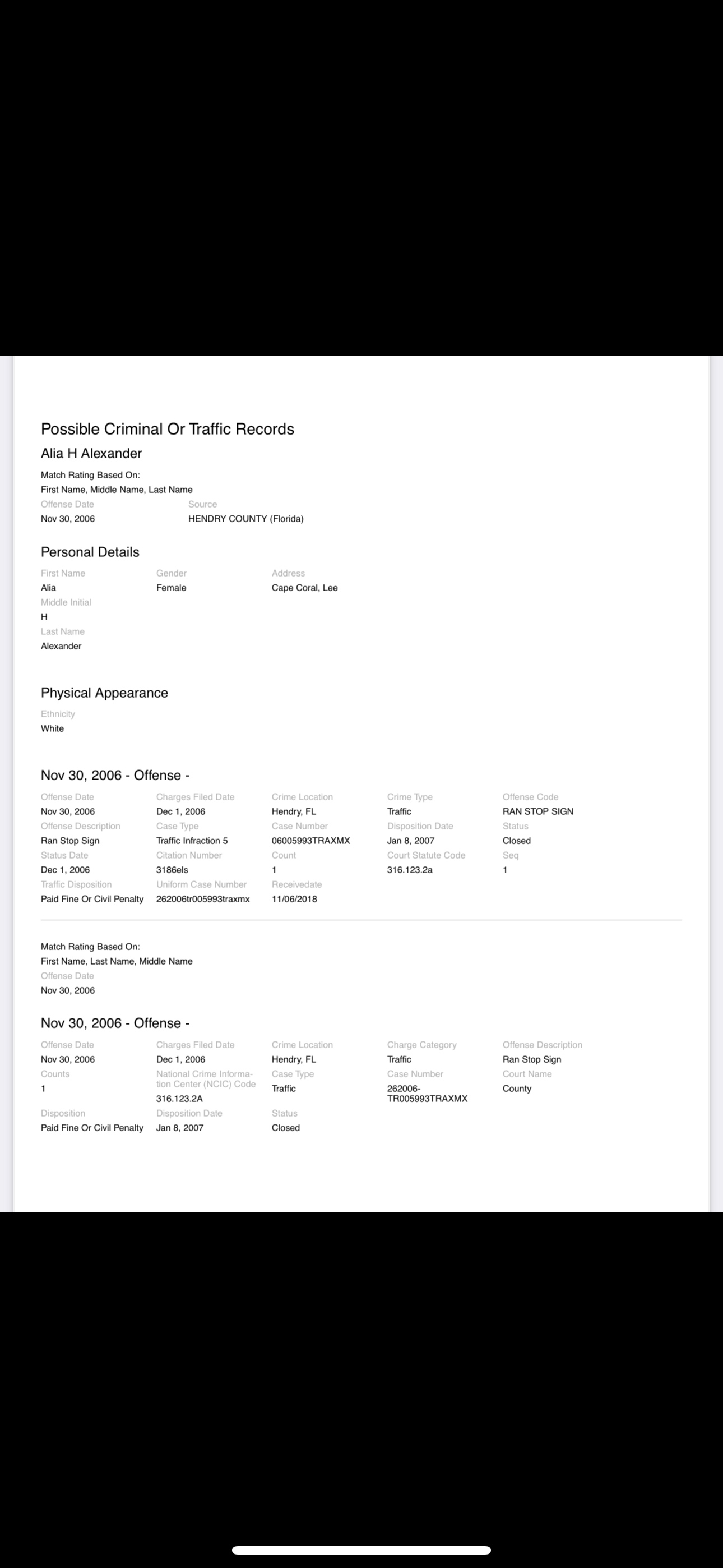Tap the Possible Criminal Or Traffic Records heading
Image resolution: width=723 pixels, height=1568 pixels.
tap(168, 429)
